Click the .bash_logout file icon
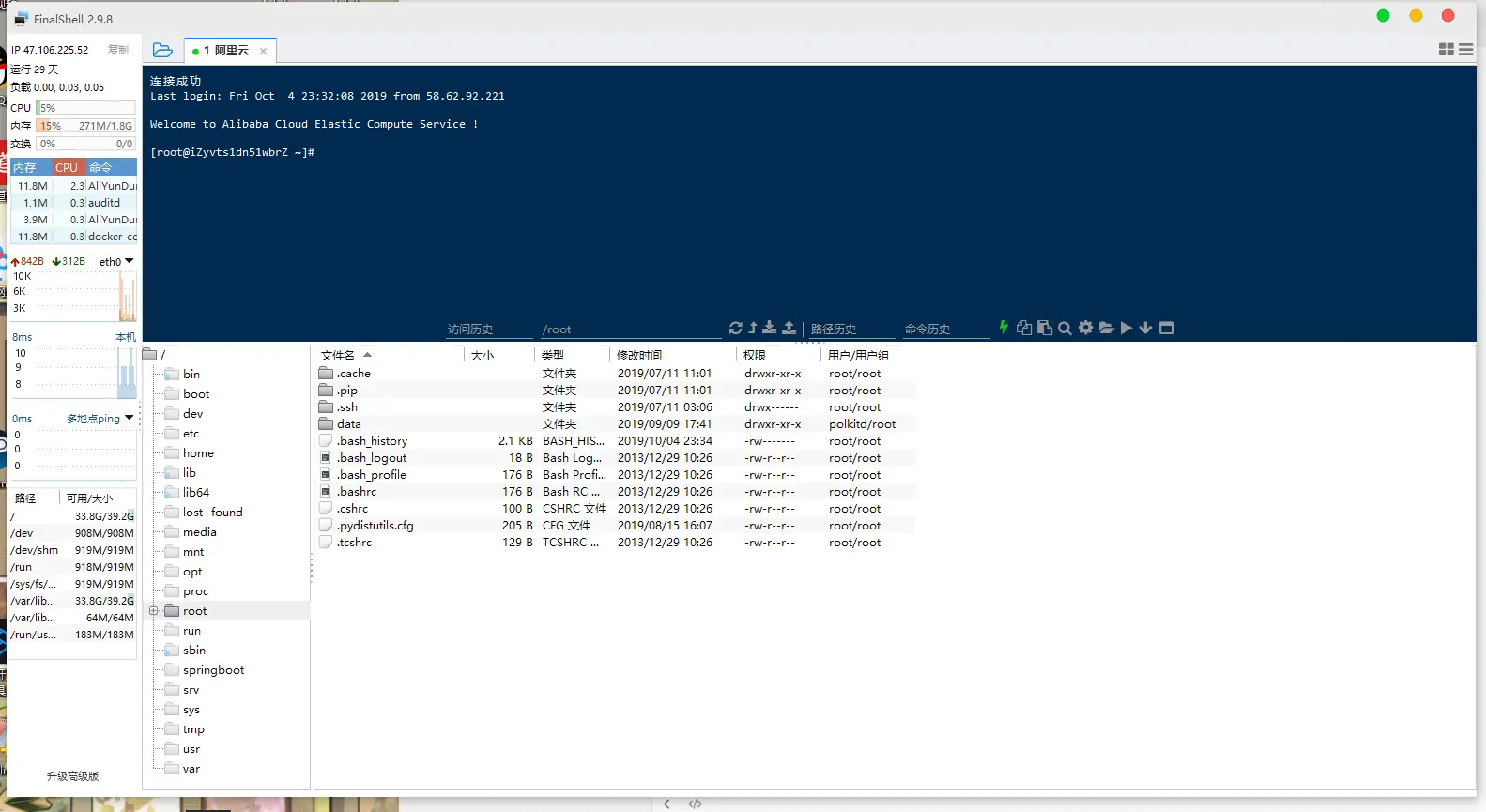 (x=326, y=458)
